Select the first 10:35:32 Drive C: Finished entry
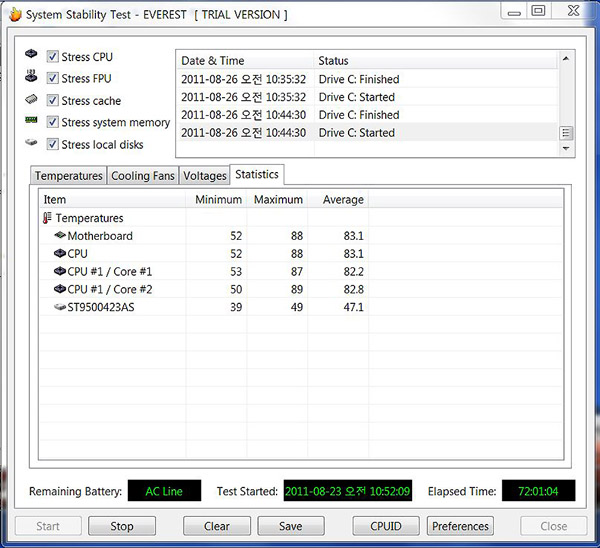Image resolution: width=600 pixels, height=548 pixels. (367, 79)
